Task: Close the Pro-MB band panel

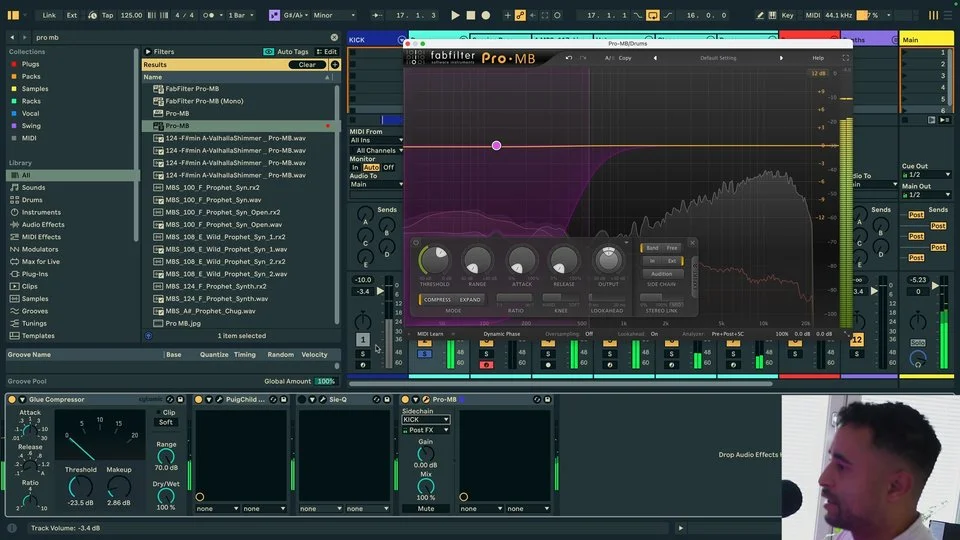Action: coord(692,243)
